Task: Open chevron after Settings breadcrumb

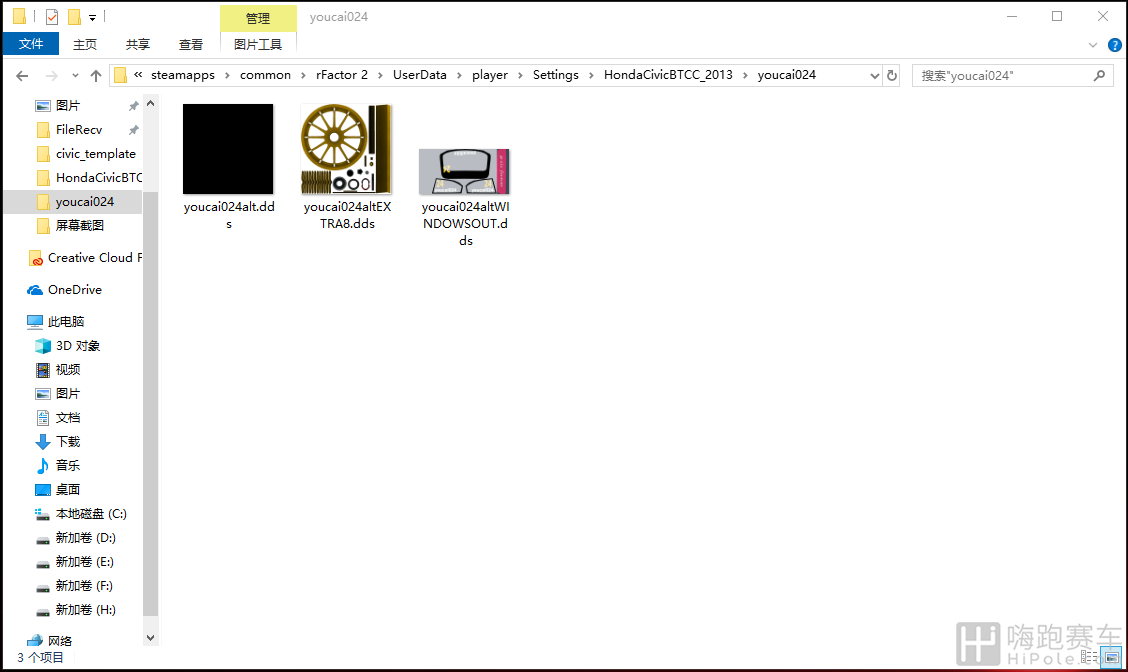Action: point(591,75)
